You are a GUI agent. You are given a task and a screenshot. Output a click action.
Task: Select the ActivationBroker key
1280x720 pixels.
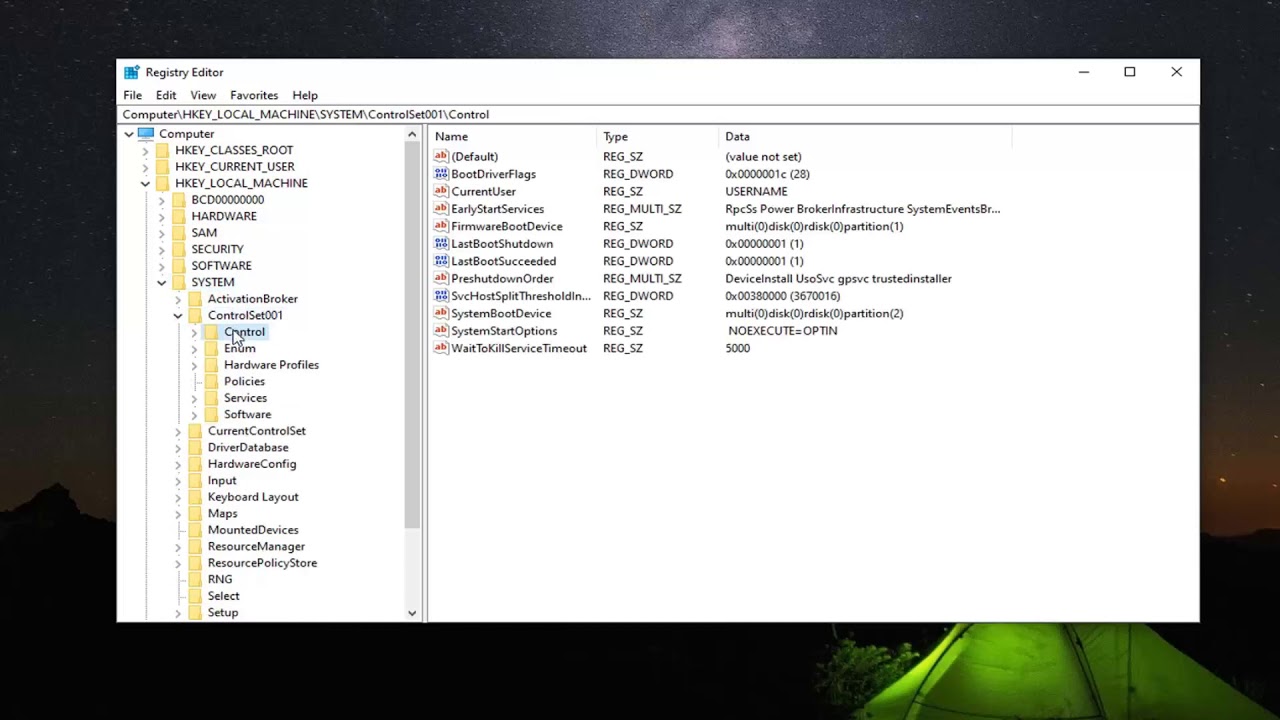tap(253, 299)
